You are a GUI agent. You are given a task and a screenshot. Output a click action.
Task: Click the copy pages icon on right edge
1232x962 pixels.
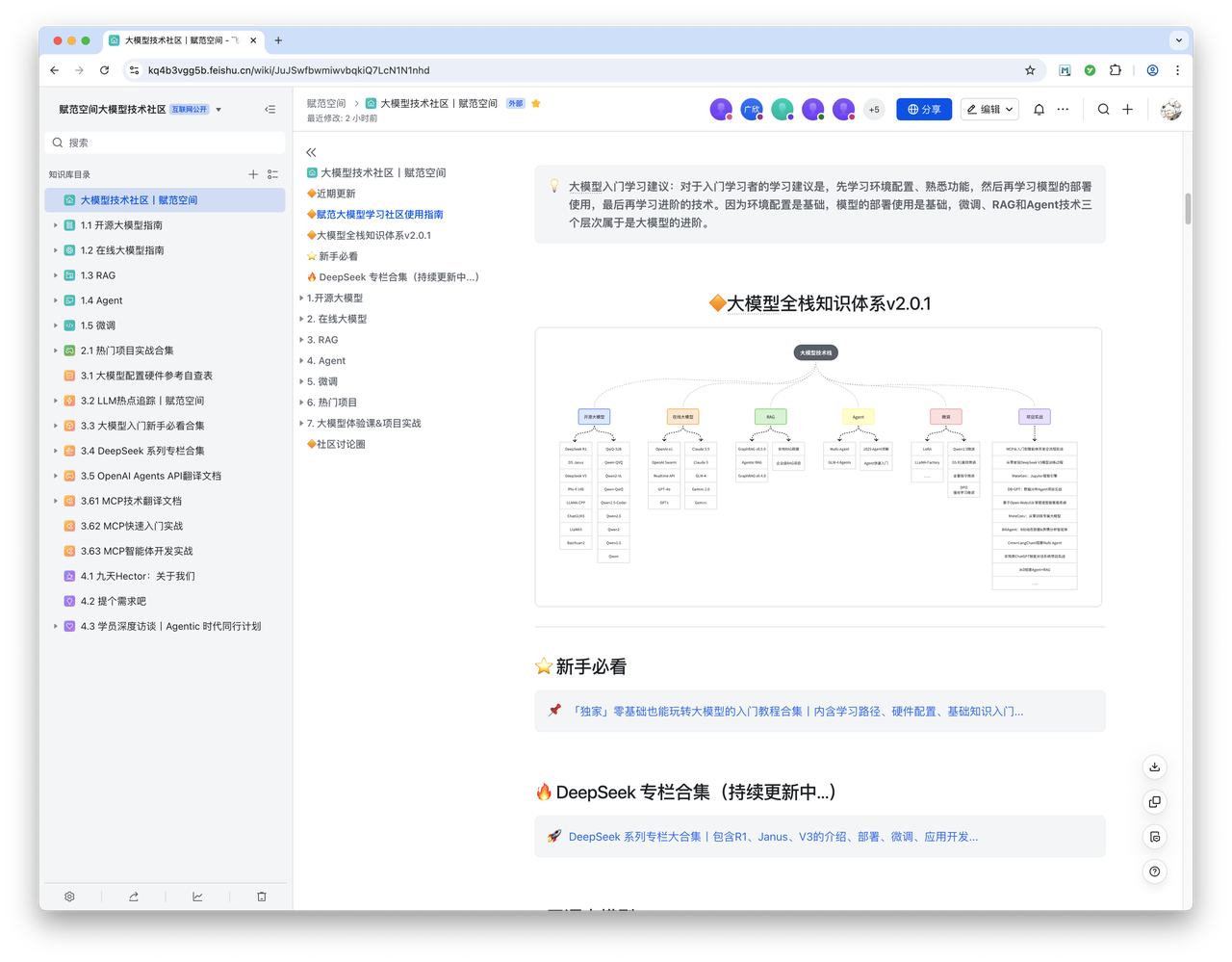[x=1154, y=801]
